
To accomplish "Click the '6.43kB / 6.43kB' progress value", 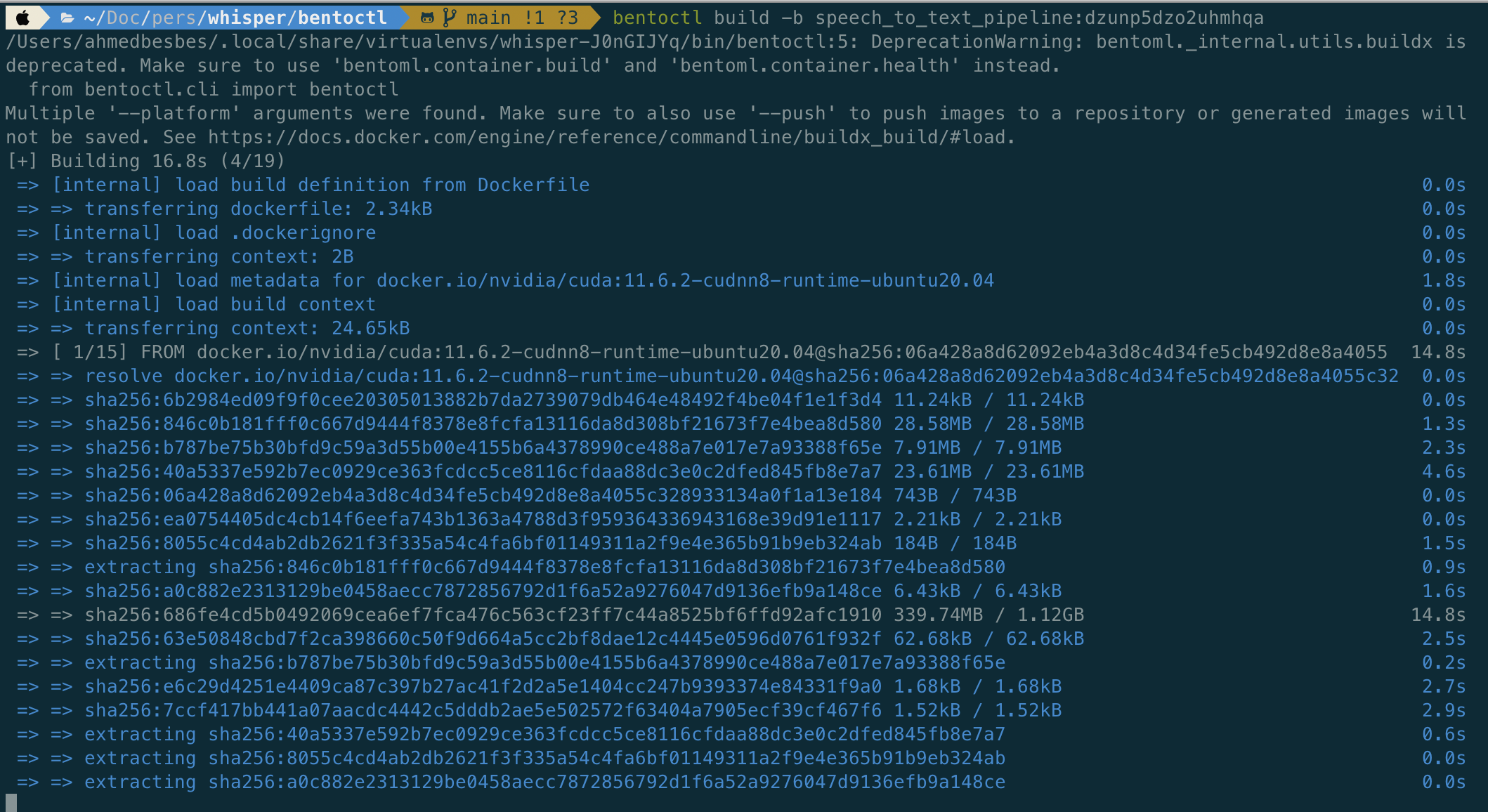I will coord(977,591).
